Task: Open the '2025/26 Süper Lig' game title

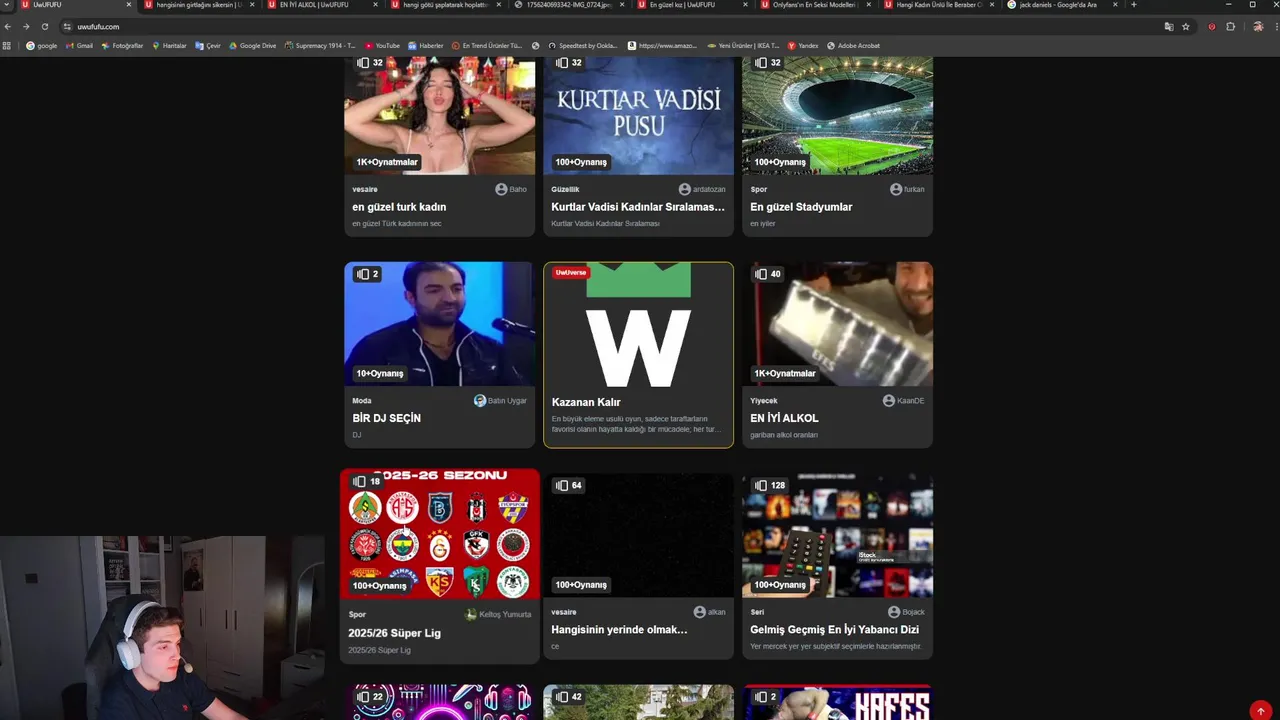Action: 394,633
